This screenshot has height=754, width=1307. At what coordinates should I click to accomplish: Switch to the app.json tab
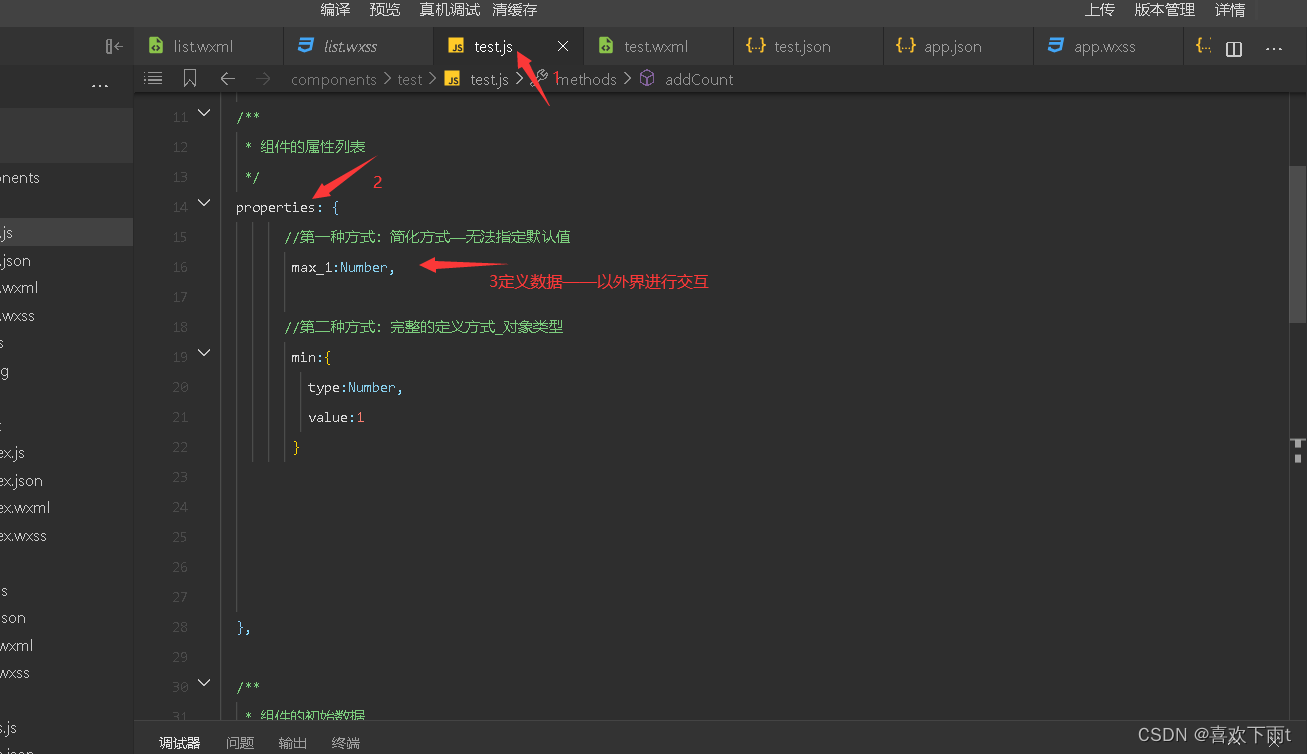pyautogui.click(x=958, y=46)
